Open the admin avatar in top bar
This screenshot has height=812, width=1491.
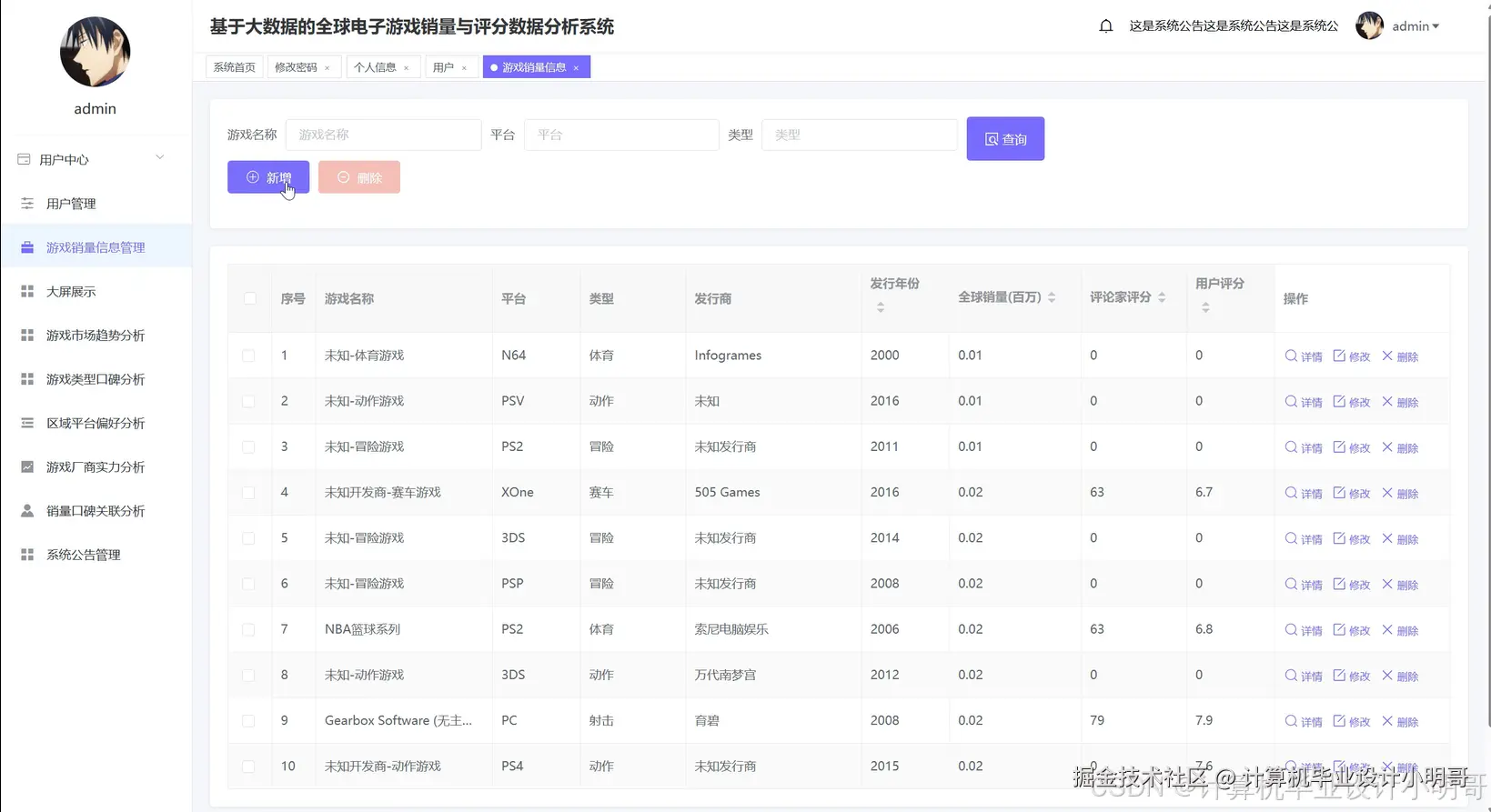(x=1369, y=26)
